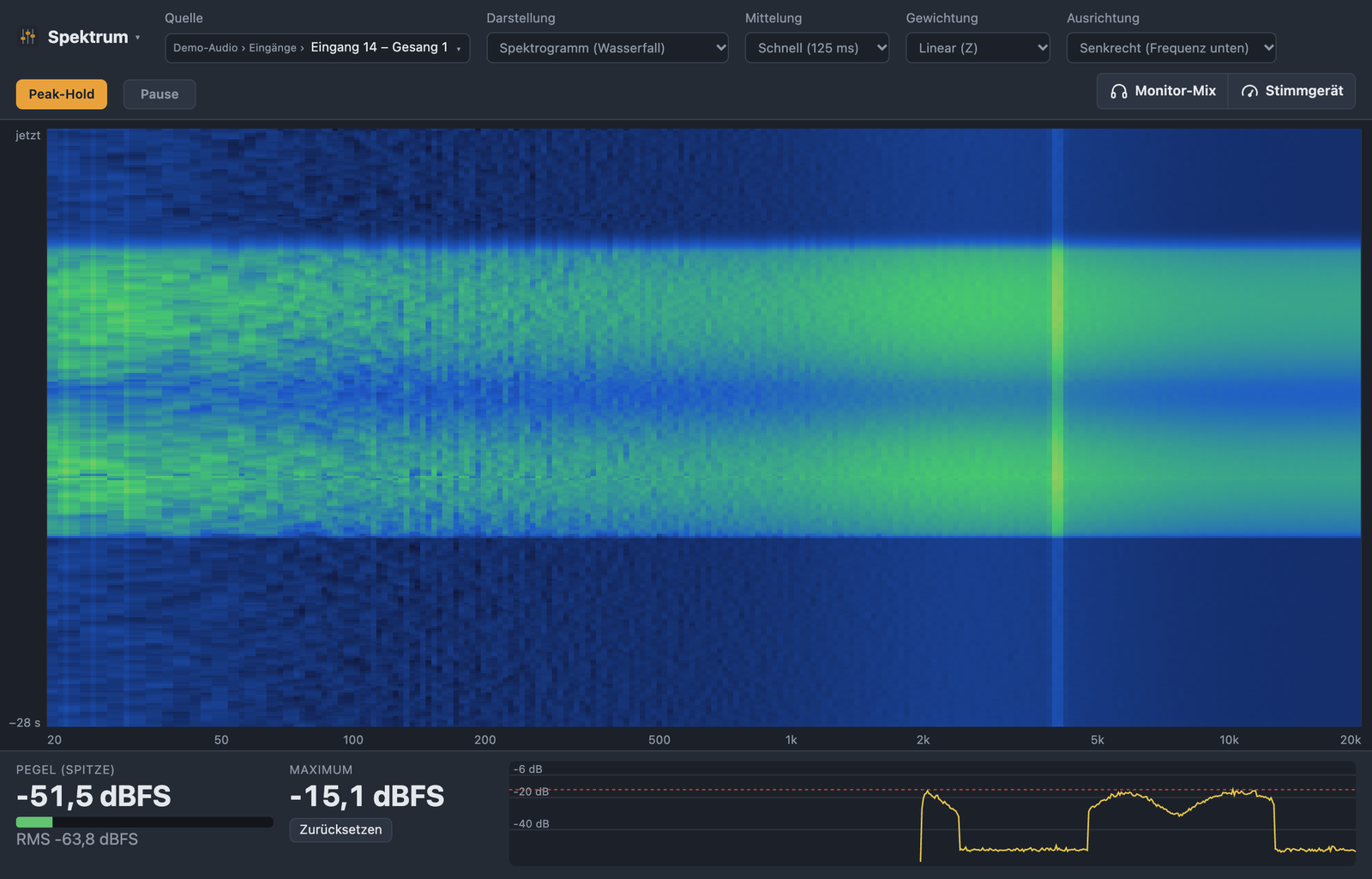Open the Spektrum view dropdown arrow
This screenshot has width=1372, height=879.
[137, 38]
